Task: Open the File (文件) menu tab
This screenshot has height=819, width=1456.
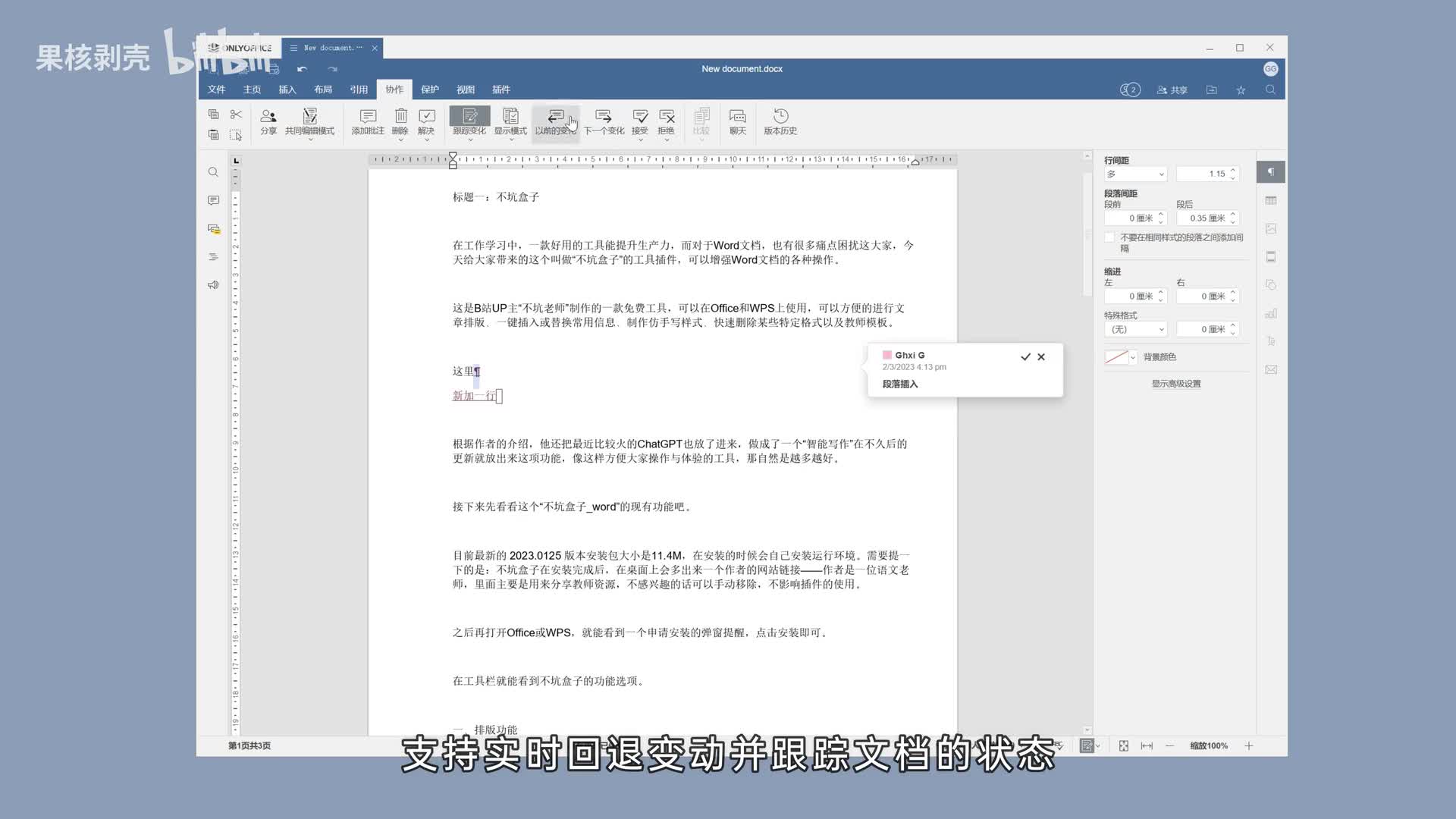Action: point(217,89)
